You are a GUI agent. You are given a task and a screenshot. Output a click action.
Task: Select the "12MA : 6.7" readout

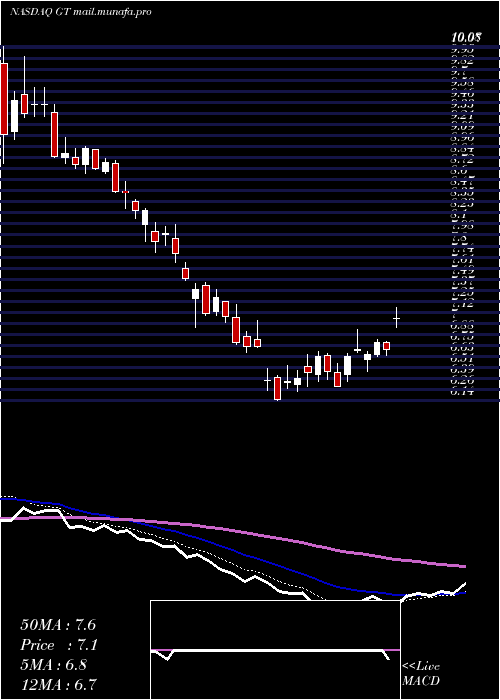coord(59,684)
